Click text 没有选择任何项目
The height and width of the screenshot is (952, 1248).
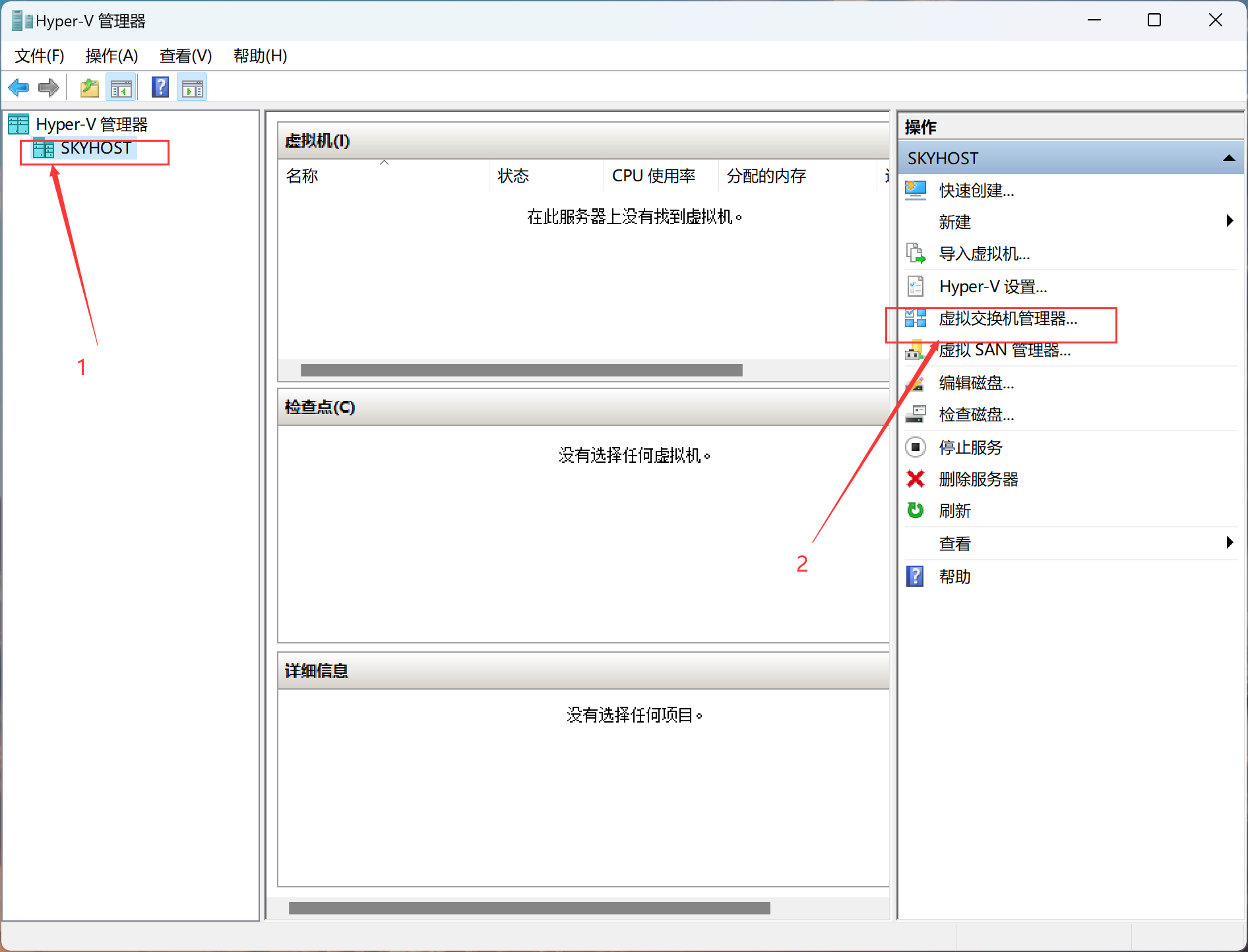[635, 715]
